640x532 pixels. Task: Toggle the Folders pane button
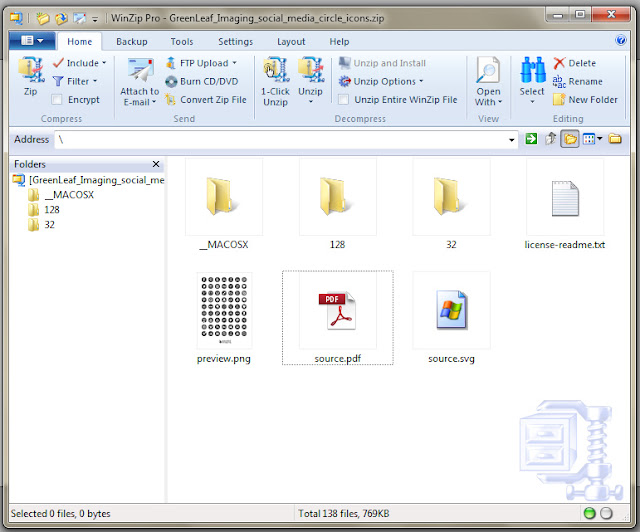pos(570,139)
